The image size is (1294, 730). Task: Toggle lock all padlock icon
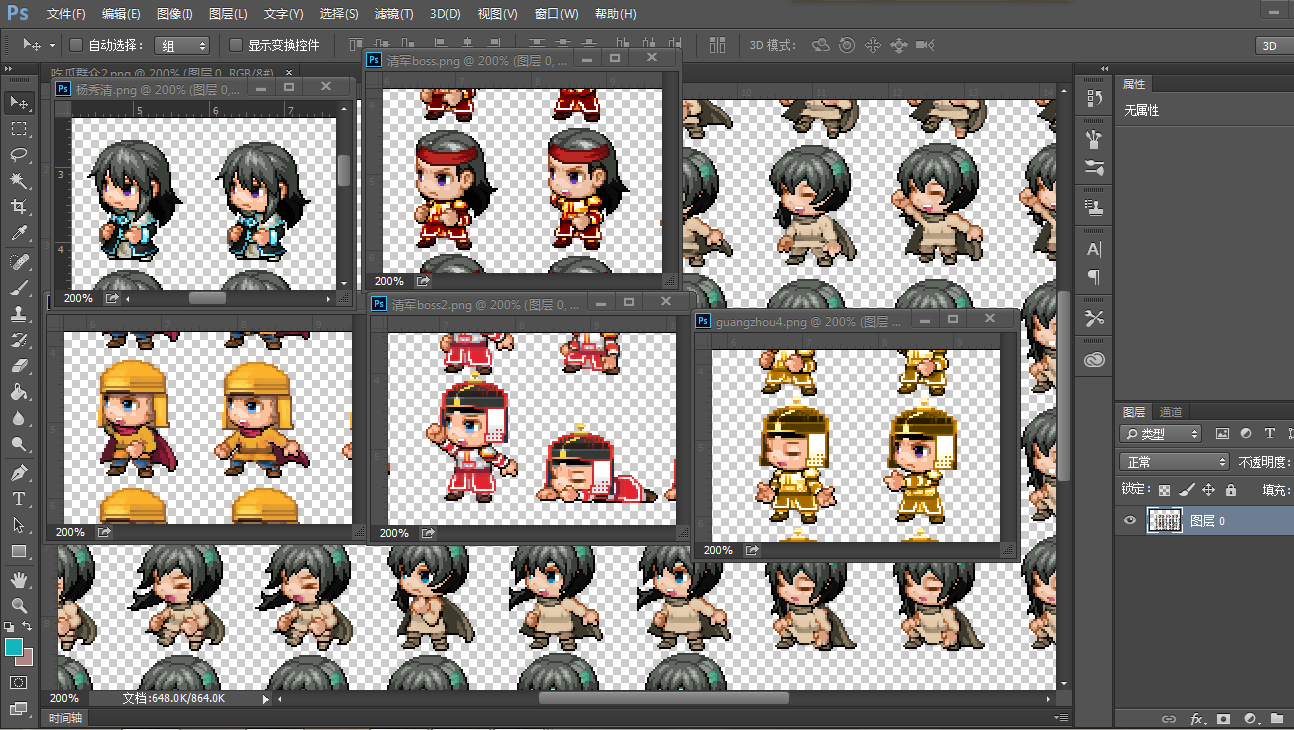(1230, 490)
